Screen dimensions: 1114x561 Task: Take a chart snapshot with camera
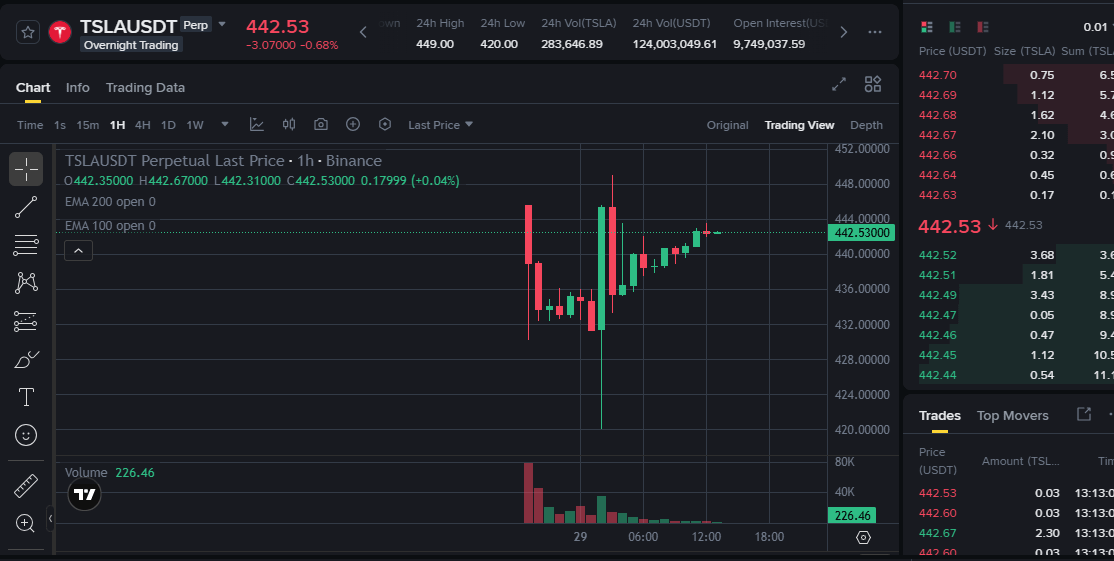coord(320,124)
